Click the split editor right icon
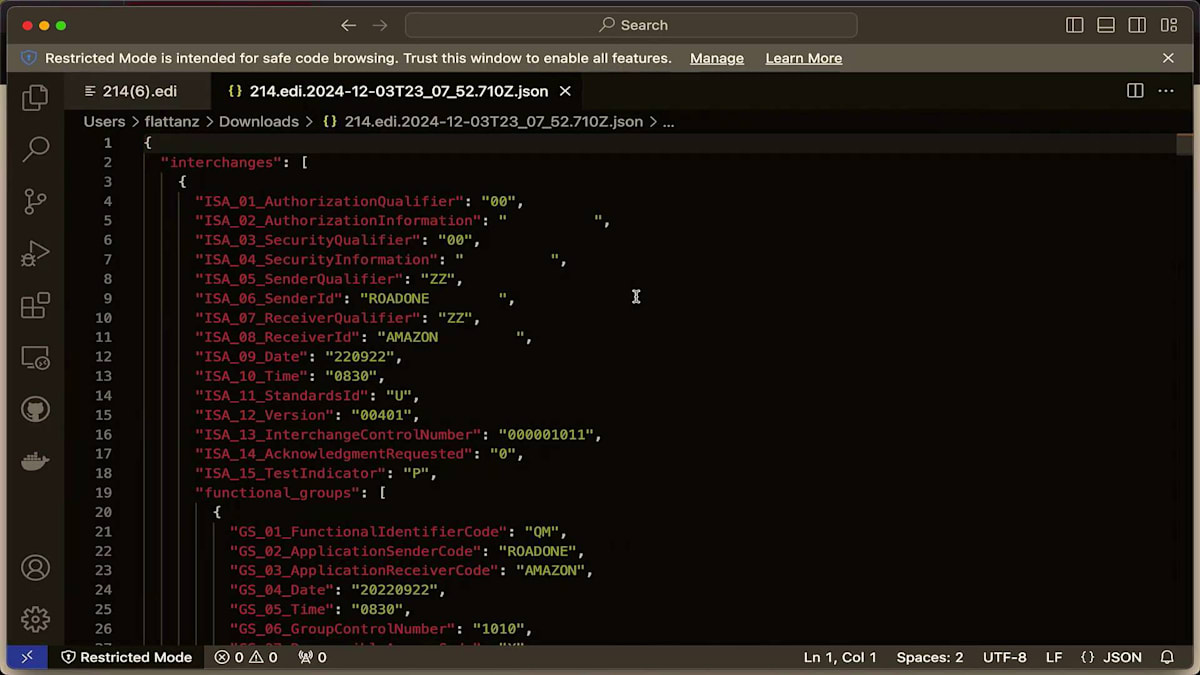The width and height of the screenshot is (1200, 675). (x=1135, y=91)
